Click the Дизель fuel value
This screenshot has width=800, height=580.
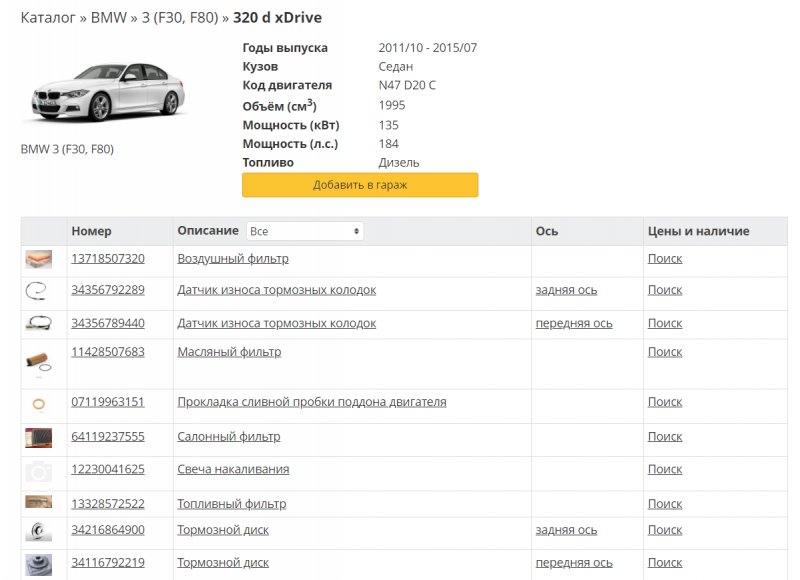[399, 163]
